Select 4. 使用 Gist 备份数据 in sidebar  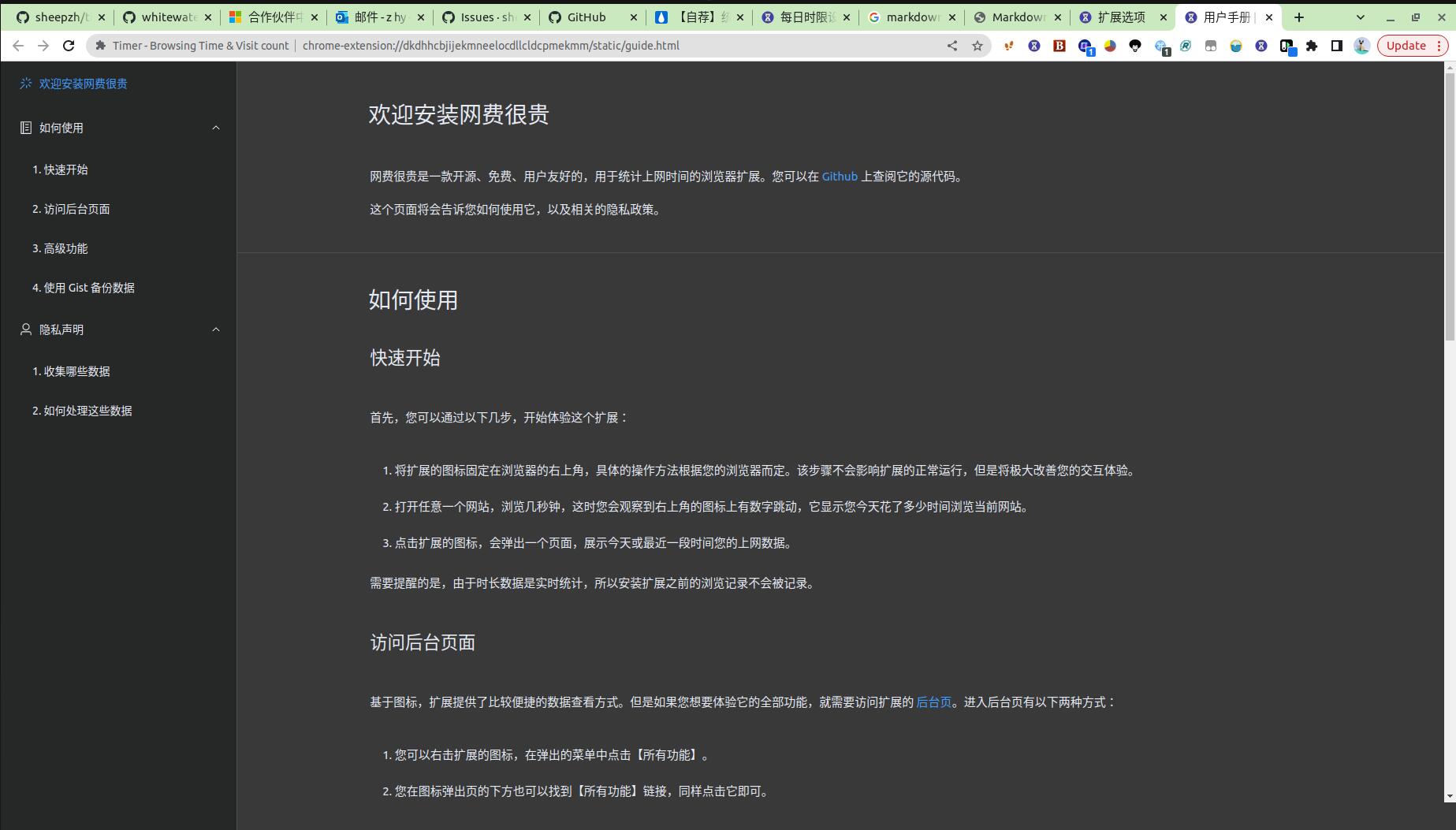pyautogui.click(x=84, y=288)
